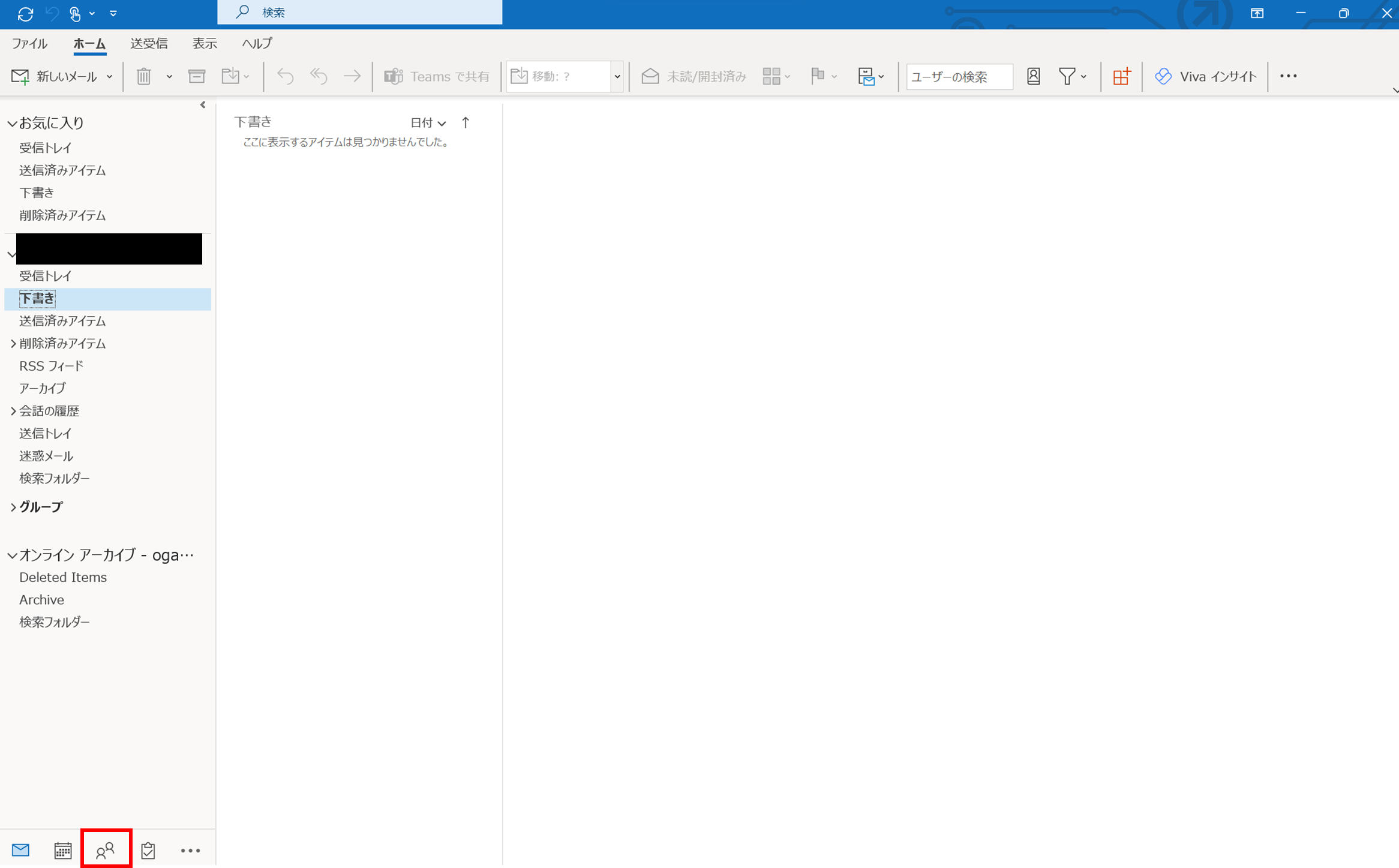Image resolution: width=1399 pixels, height=868 pixels.
Task: Open dropdown arrow next to 新しいメール
Action: tap(109, 76)
